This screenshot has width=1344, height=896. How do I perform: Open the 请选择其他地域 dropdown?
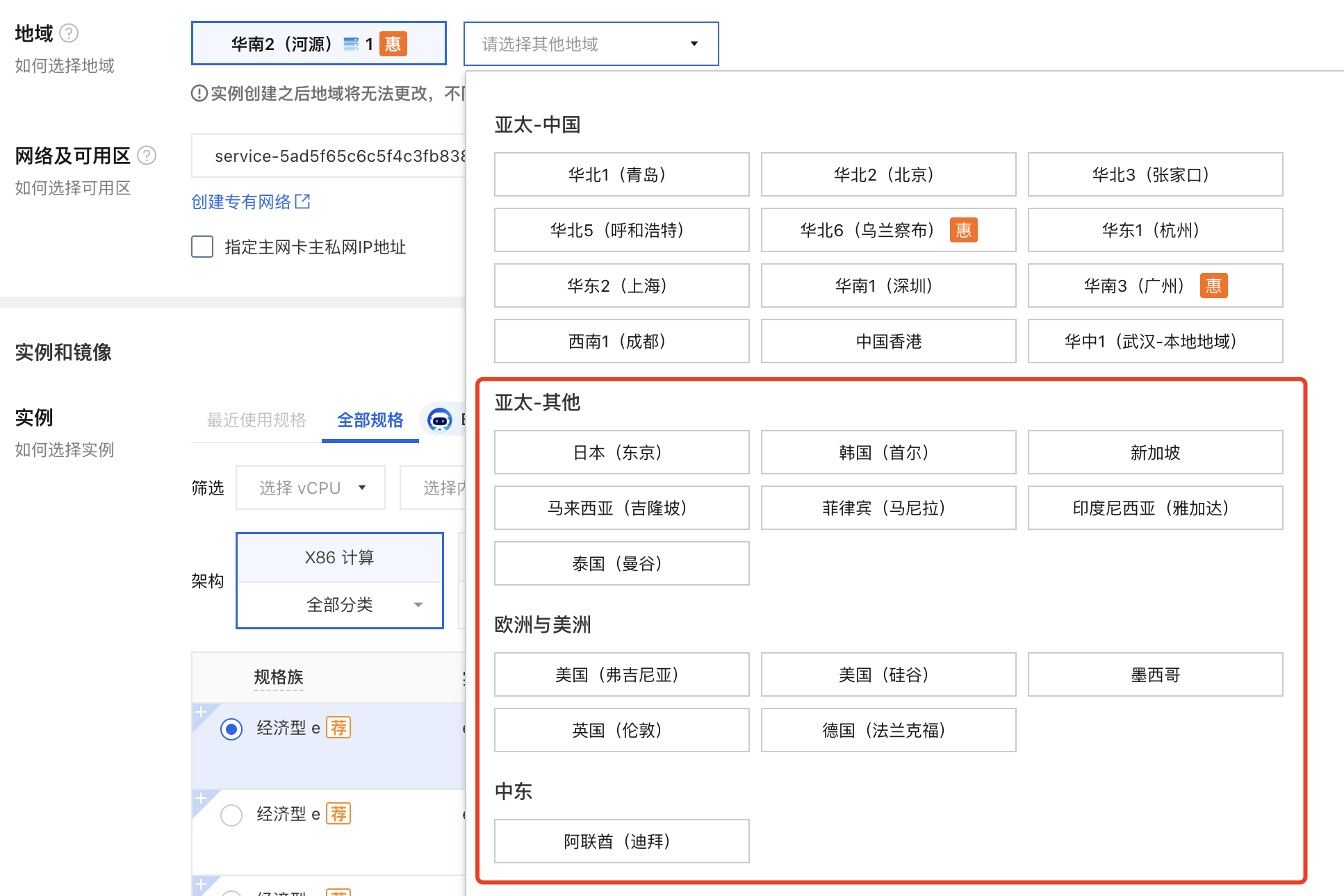(x=591, y=44)
